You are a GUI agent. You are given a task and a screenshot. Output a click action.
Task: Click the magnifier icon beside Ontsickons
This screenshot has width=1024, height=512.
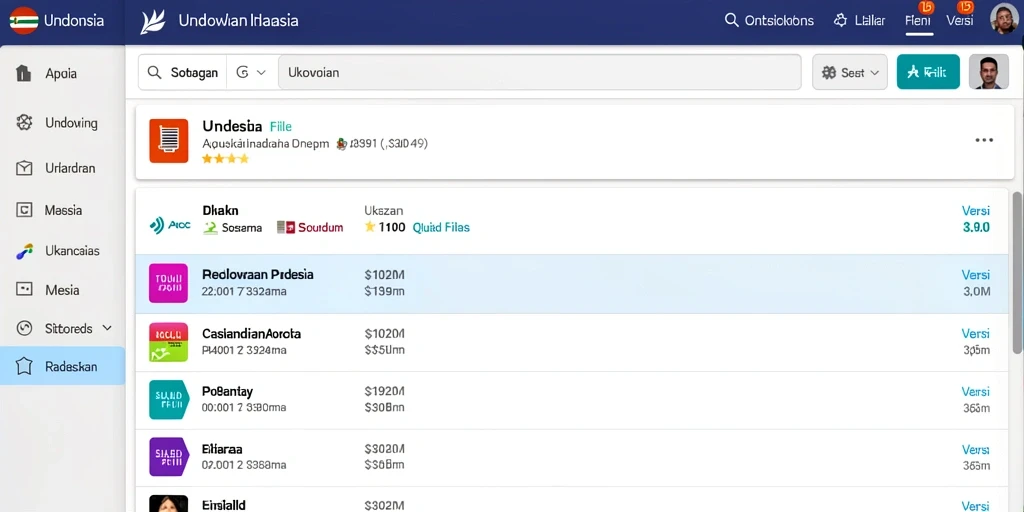pos(731,20)
